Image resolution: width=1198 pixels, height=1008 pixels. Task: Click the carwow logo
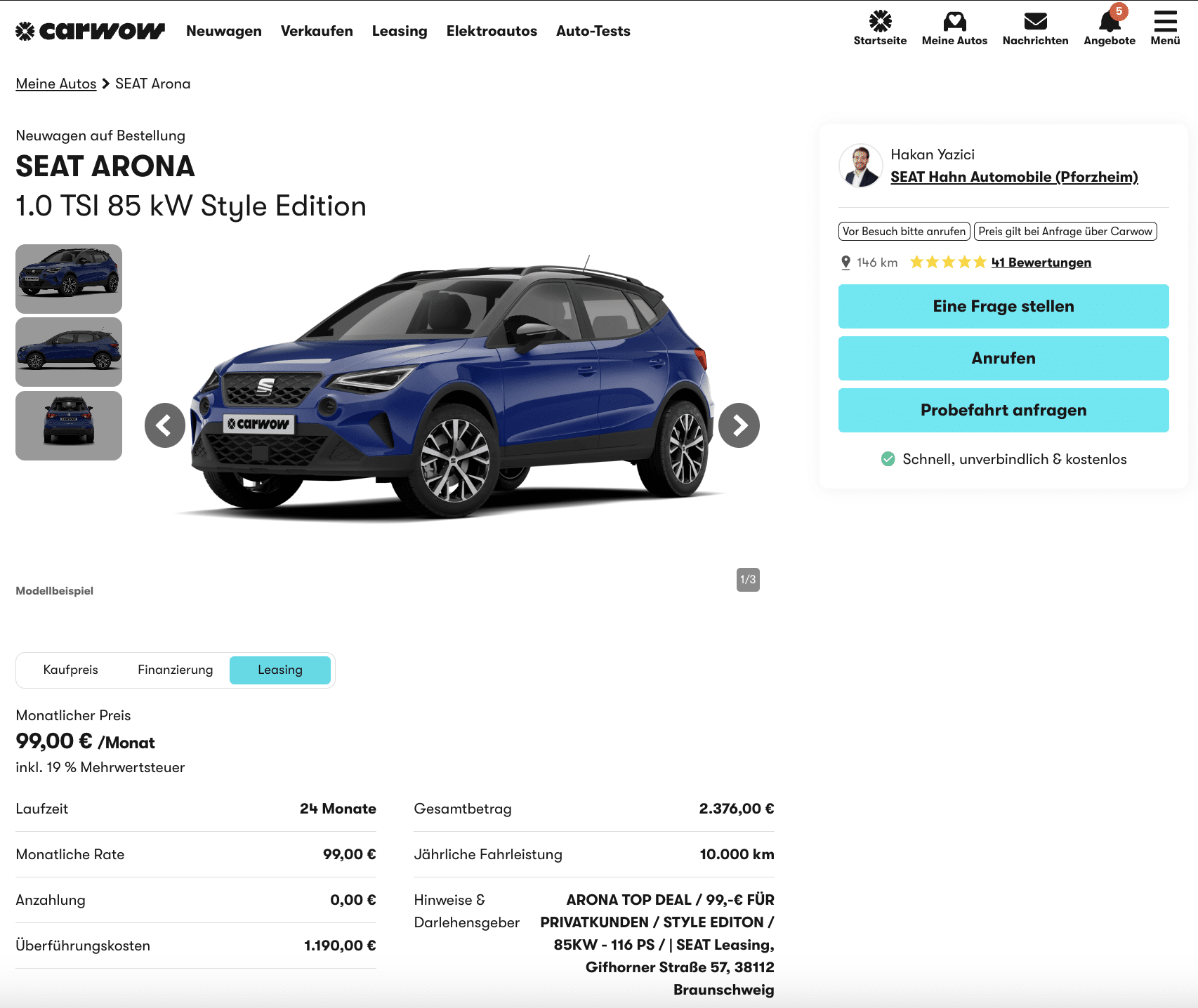point(90,31)
